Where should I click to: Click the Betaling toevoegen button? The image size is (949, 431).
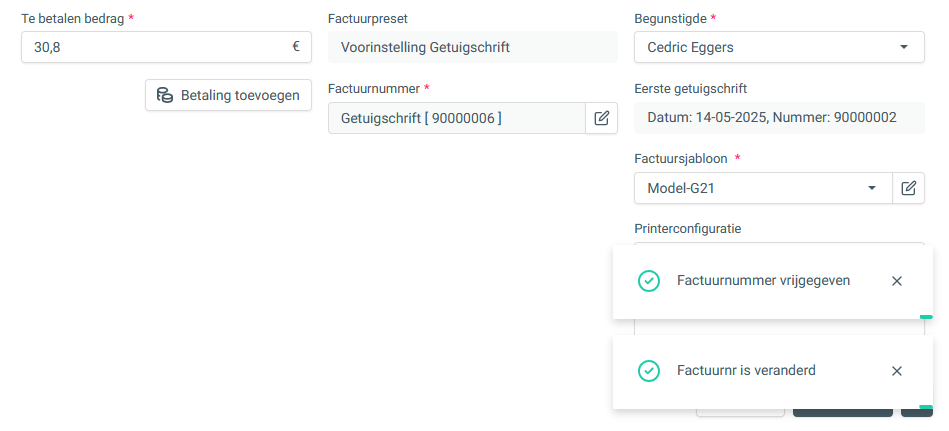(x=228, y=95)
